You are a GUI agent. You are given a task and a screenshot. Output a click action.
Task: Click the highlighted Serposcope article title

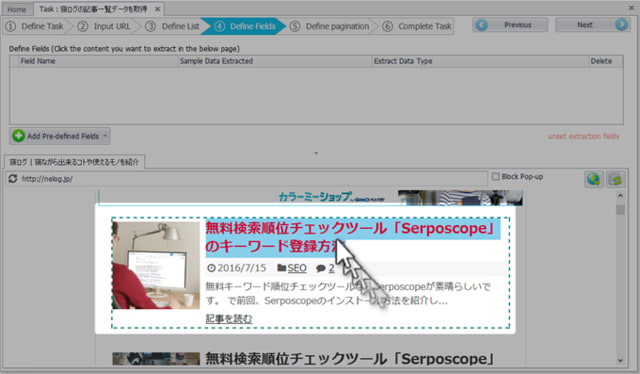click(x=353, y=238)
